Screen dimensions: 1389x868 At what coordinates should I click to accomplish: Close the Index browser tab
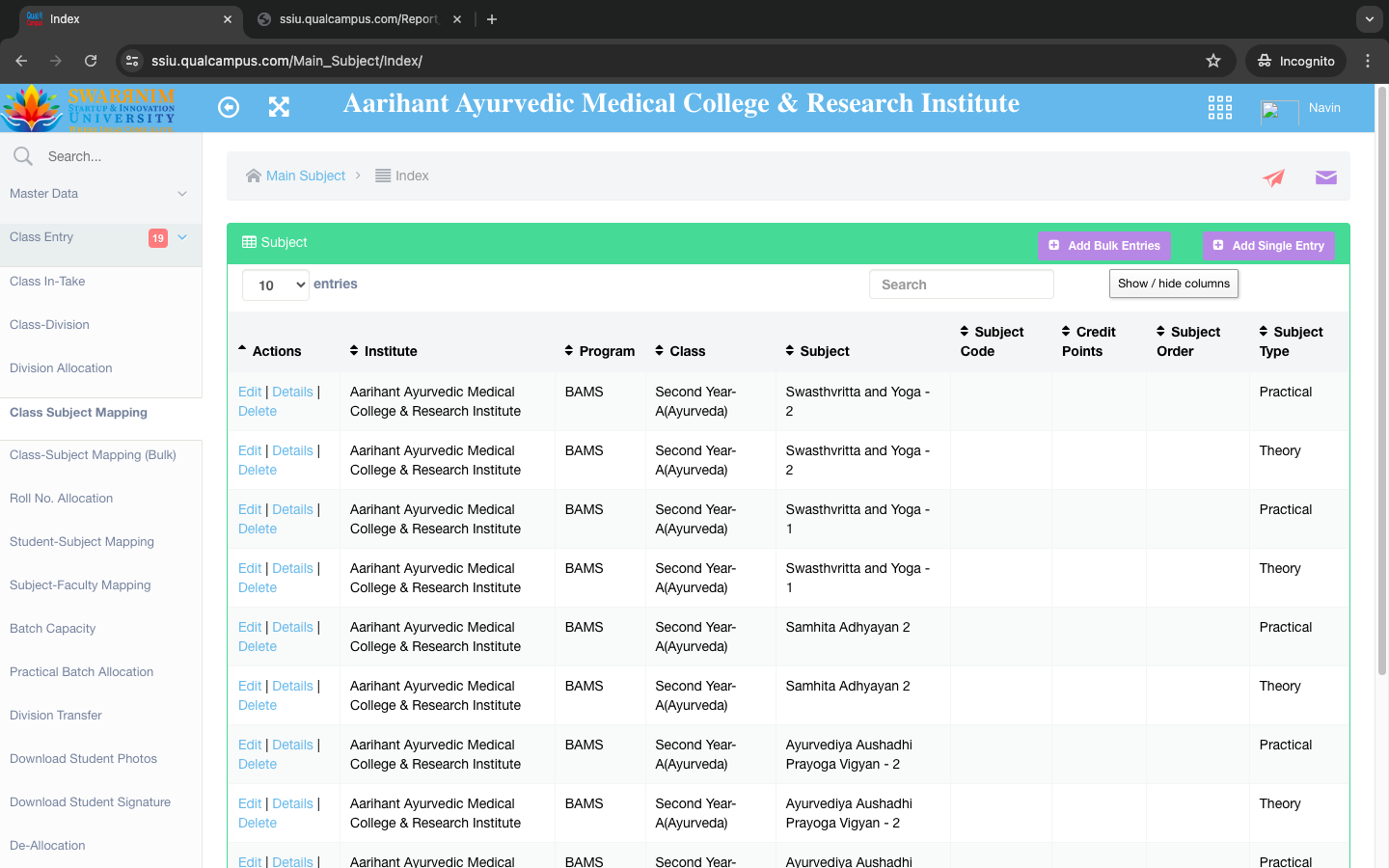[x=228, y=19]
